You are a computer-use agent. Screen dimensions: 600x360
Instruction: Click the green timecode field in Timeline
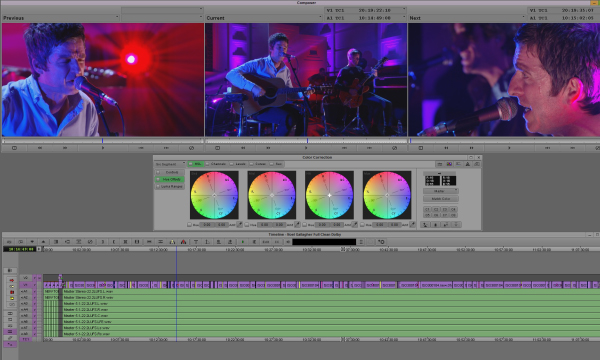(x=19, y=249)
